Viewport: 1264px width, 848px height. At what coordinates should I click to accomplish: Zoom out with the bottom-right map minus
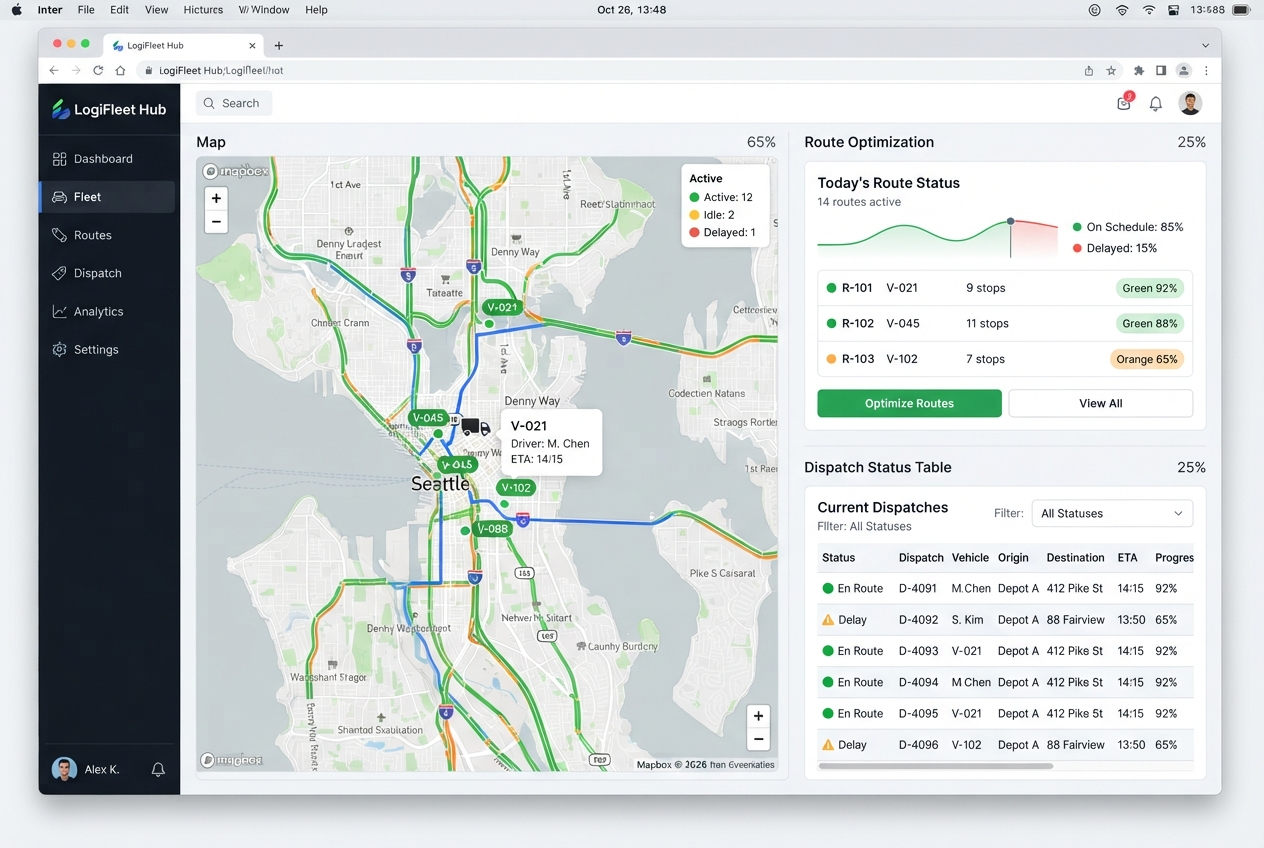(x=758, y=739)
